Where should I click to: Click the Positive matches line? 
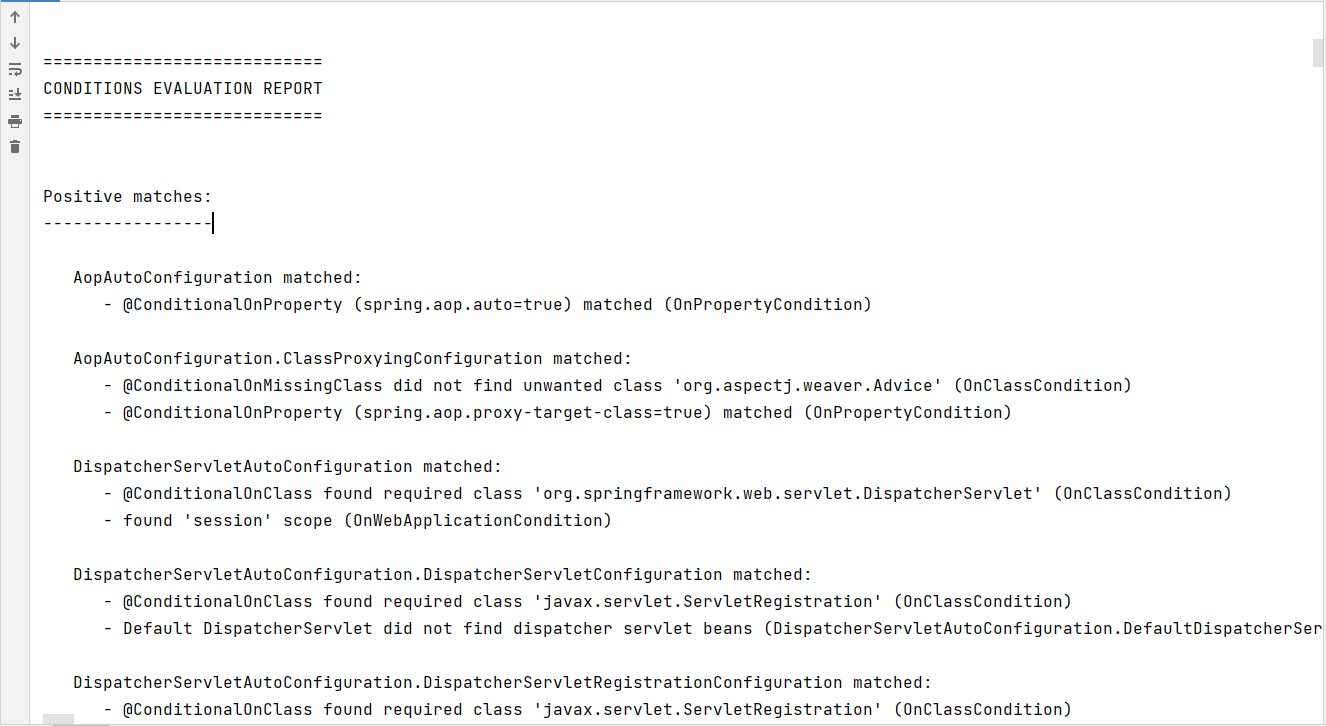tap(128, 197)
